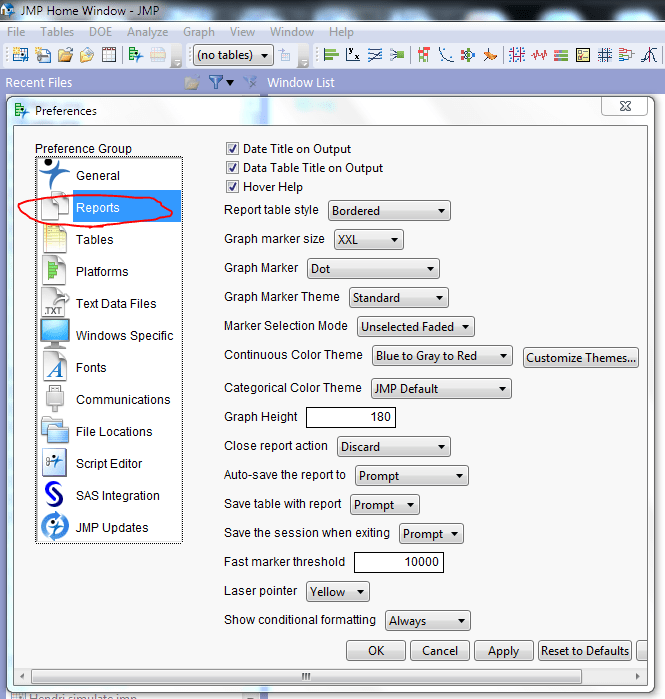This screenshot has width=665, height=699.
Task: Toggle Hover Help checkbox
Action: coord(232,187)
